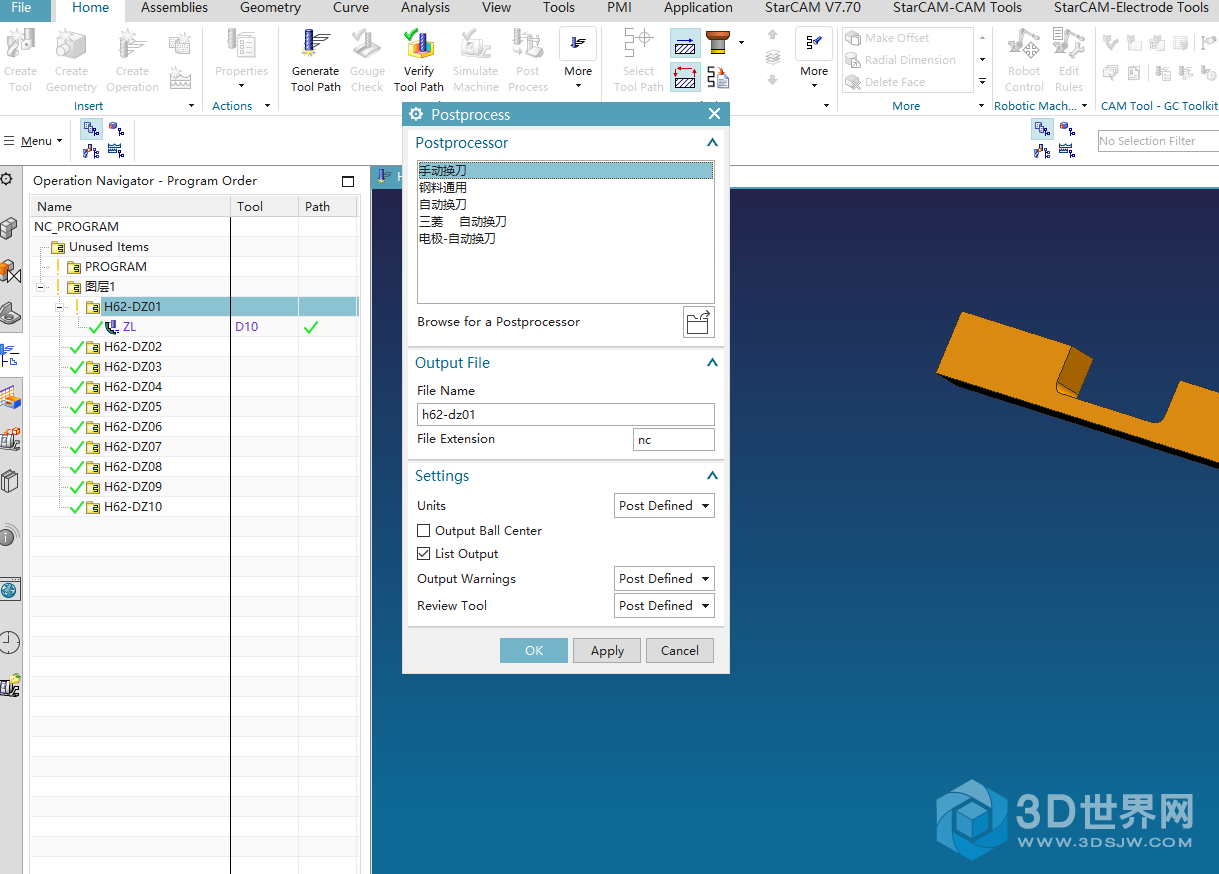The image size is (1219, 874).
Task: Uncheck the List Output checkbox
Action: [424, 554]
